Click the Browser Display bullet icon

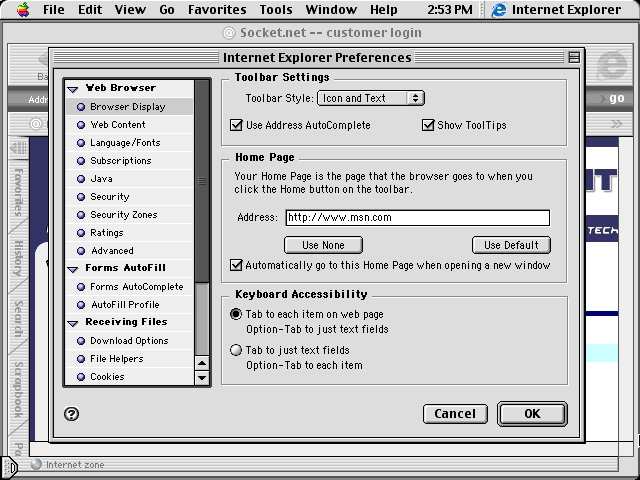[81, 107]
